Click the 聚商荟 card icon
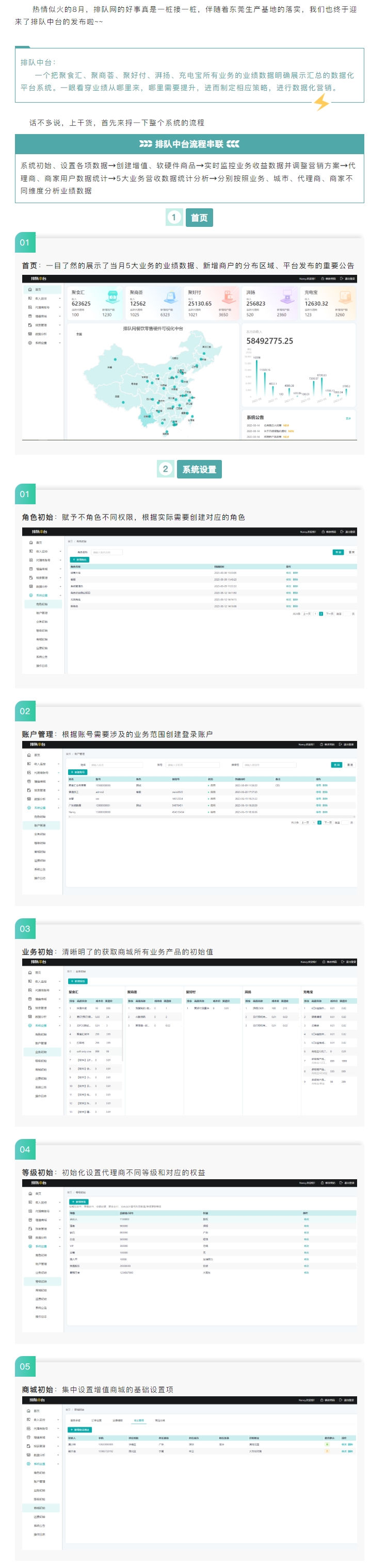 pos(170,297)
